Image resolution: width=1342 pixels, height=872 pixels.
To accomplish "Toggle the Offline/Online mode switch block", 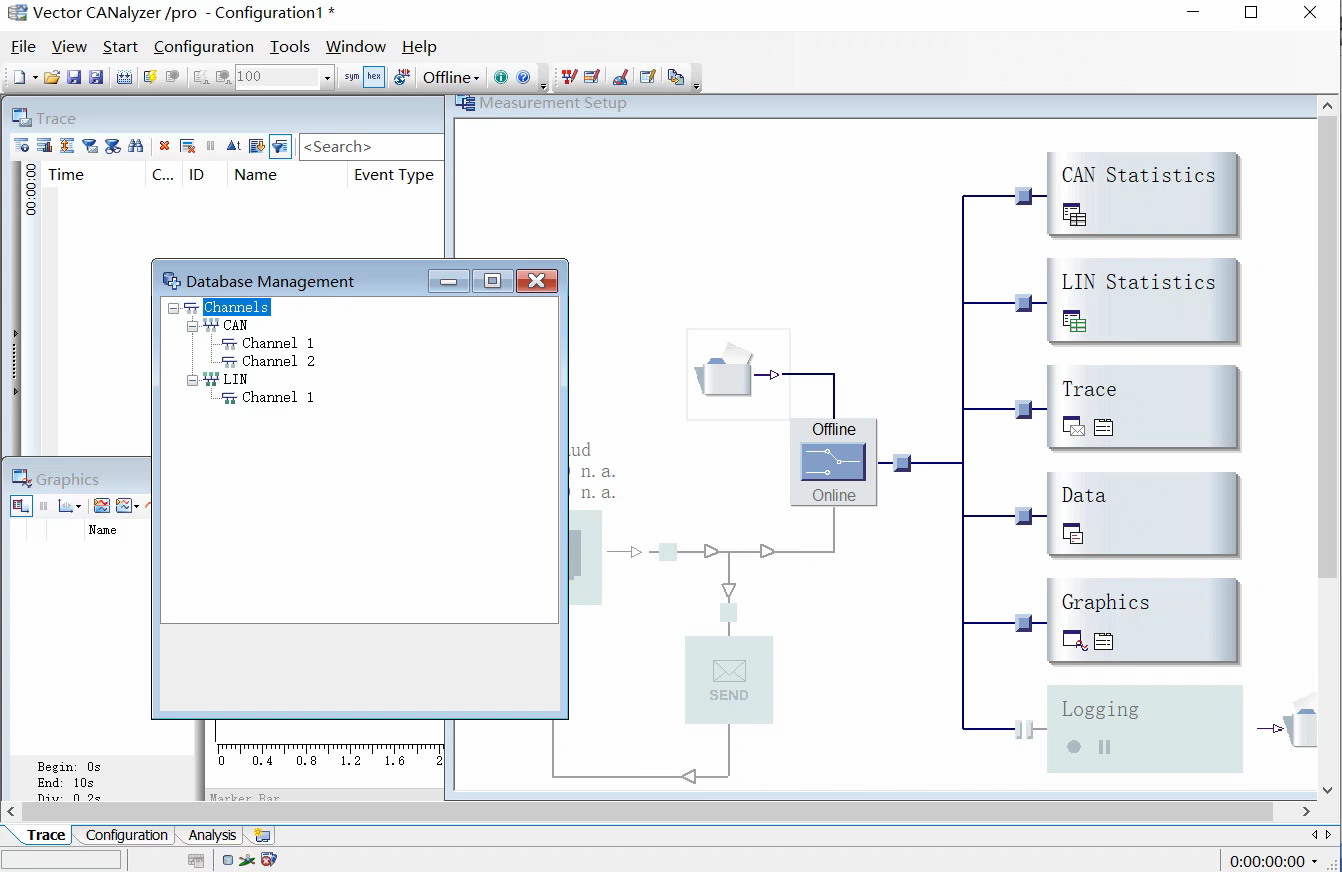I will 833,462.
